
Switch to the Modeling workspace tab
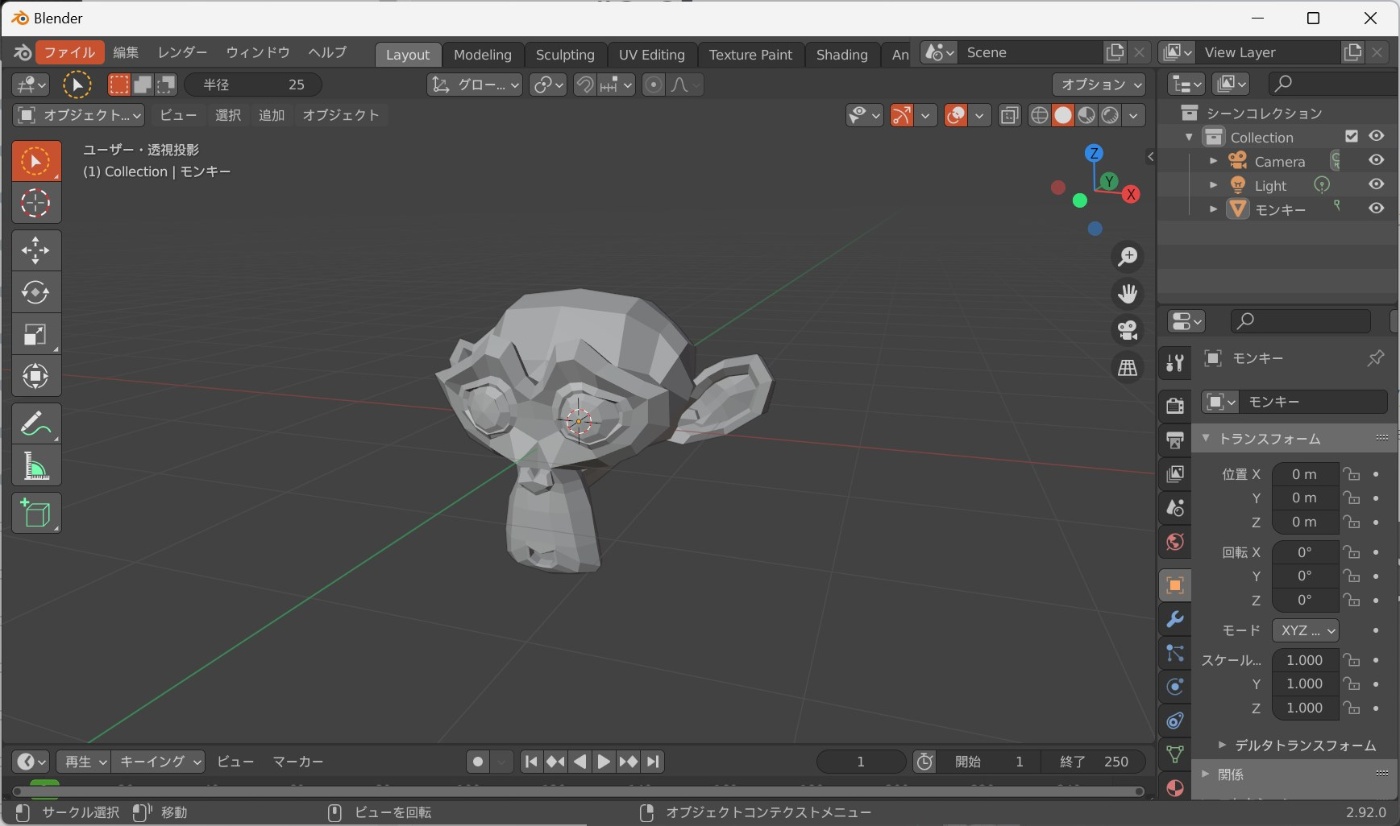pos(482,55)
